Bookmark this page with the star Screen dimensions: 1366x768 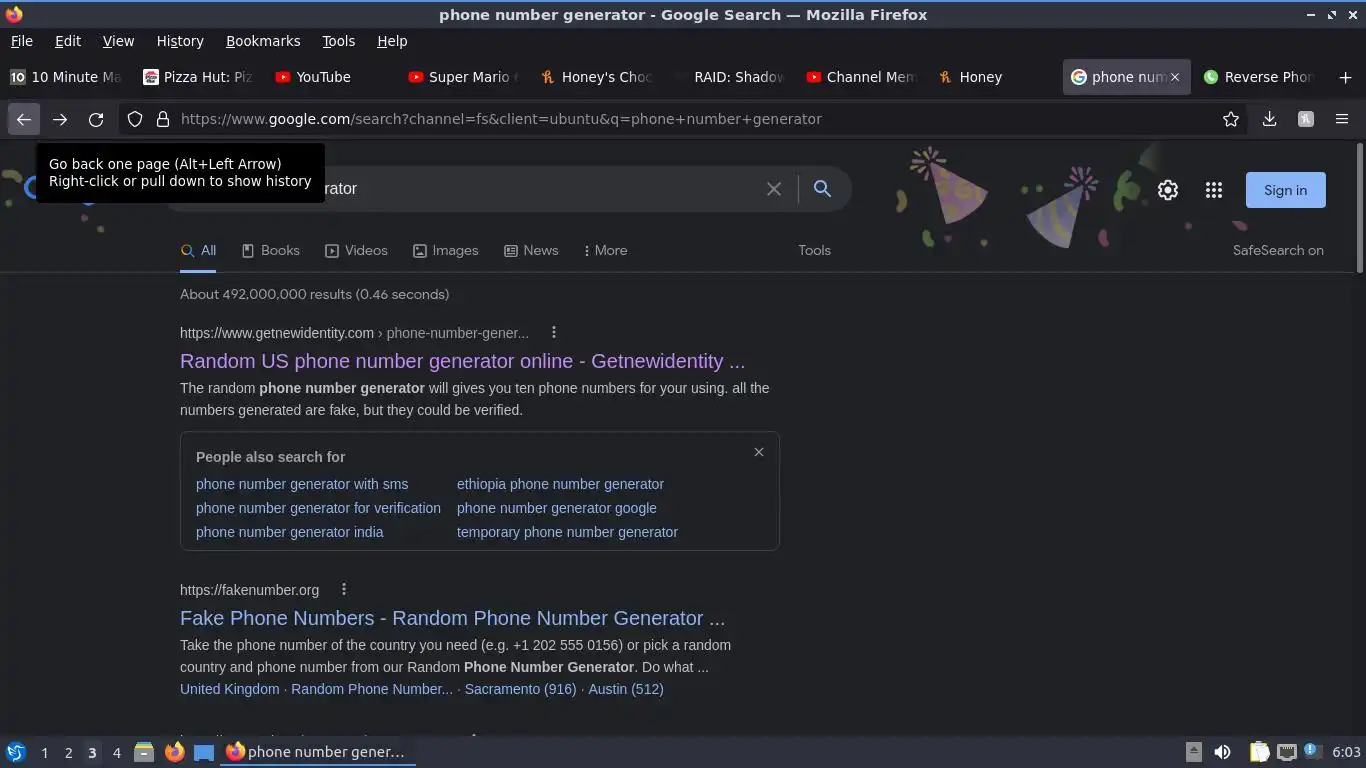(x=1231, y=119)
